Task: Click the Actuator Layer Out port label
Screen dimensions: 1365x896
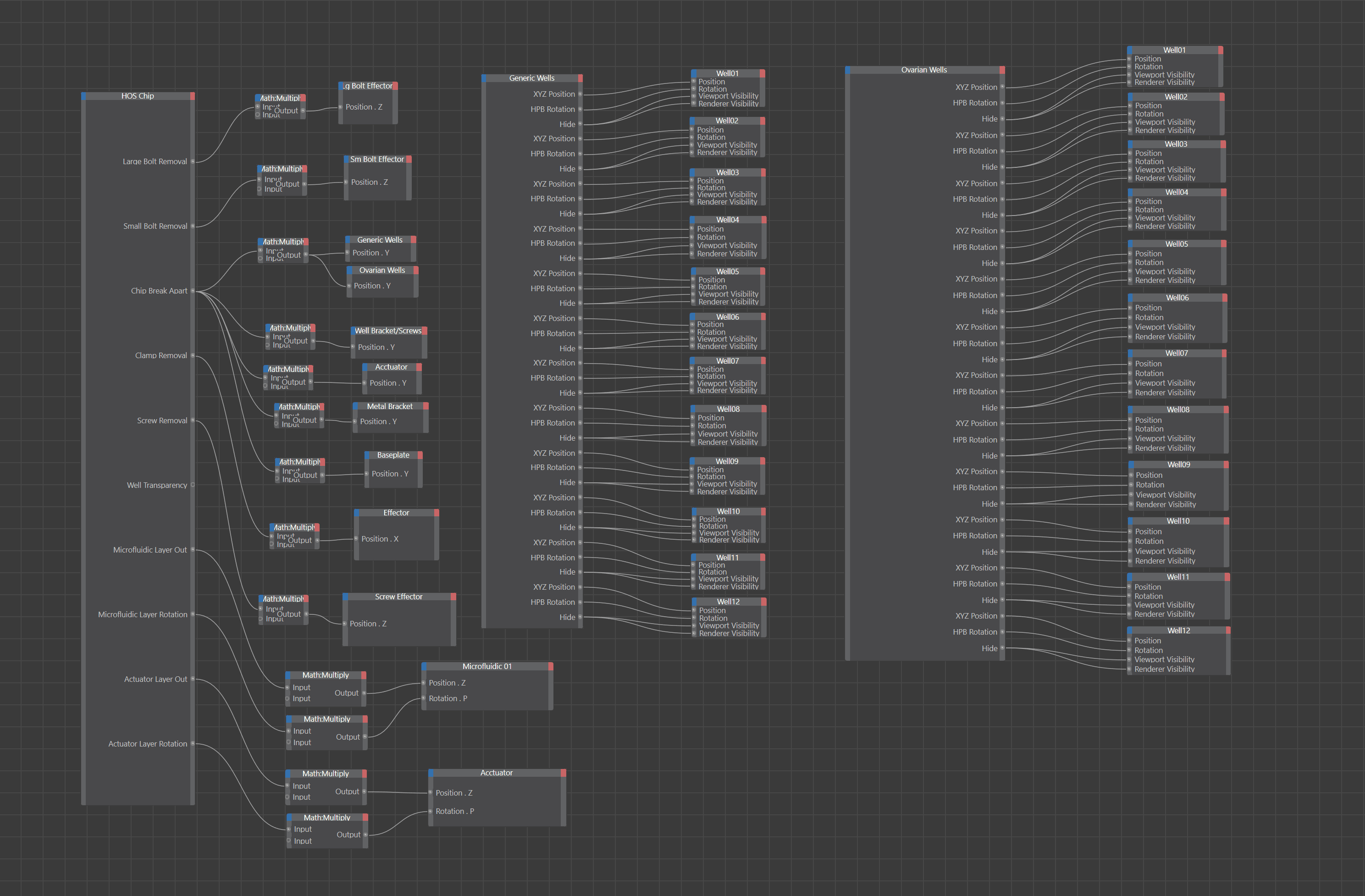Action: point(155,680)
